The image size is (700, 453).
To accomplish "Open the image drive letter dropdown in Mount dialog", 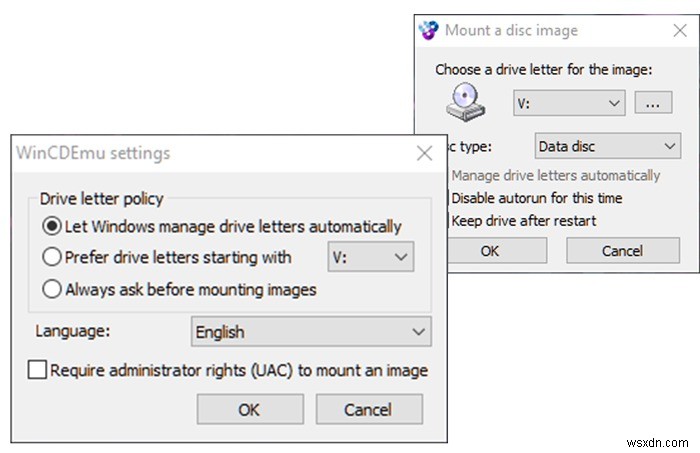I will (x=569, y=103).
